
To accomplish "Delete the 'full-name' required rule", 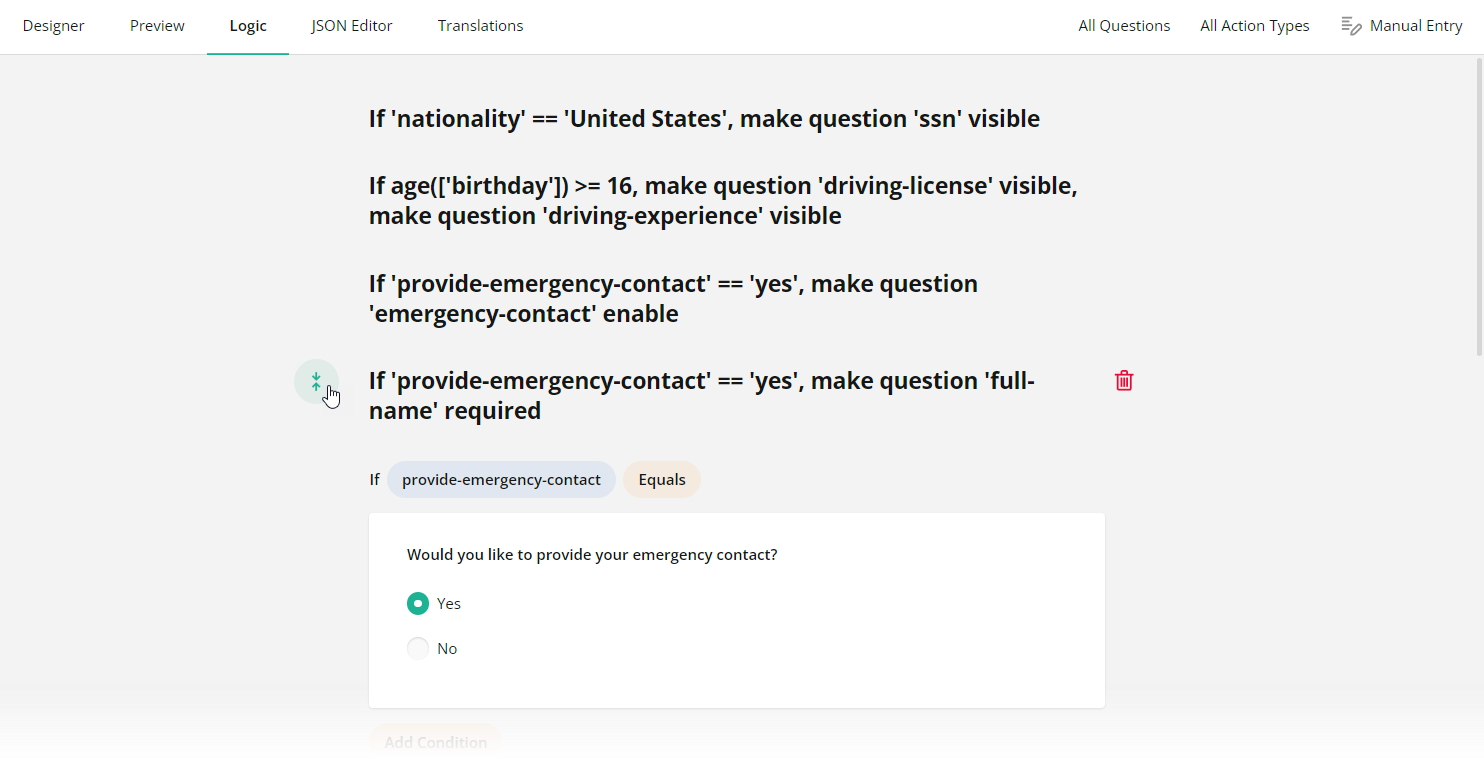I will [1123, 381].
